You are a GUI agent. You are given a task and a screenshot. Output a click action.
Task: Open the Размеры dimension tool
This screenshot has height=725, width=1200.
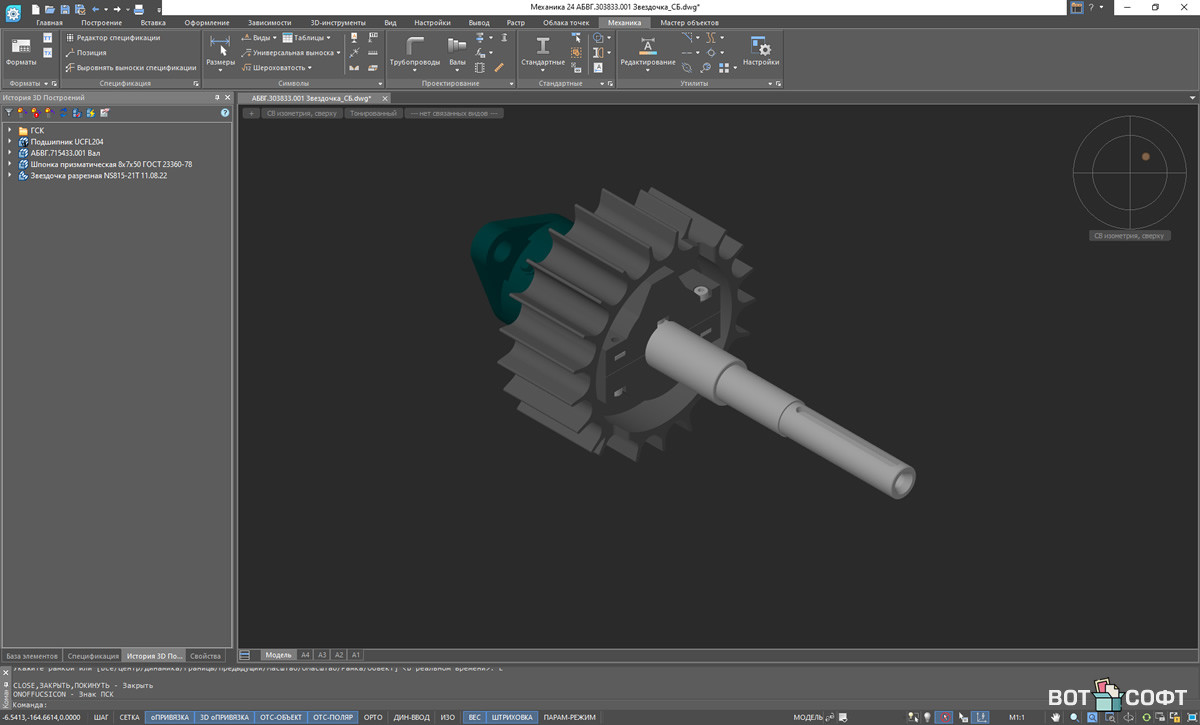(x=220, y=51)
